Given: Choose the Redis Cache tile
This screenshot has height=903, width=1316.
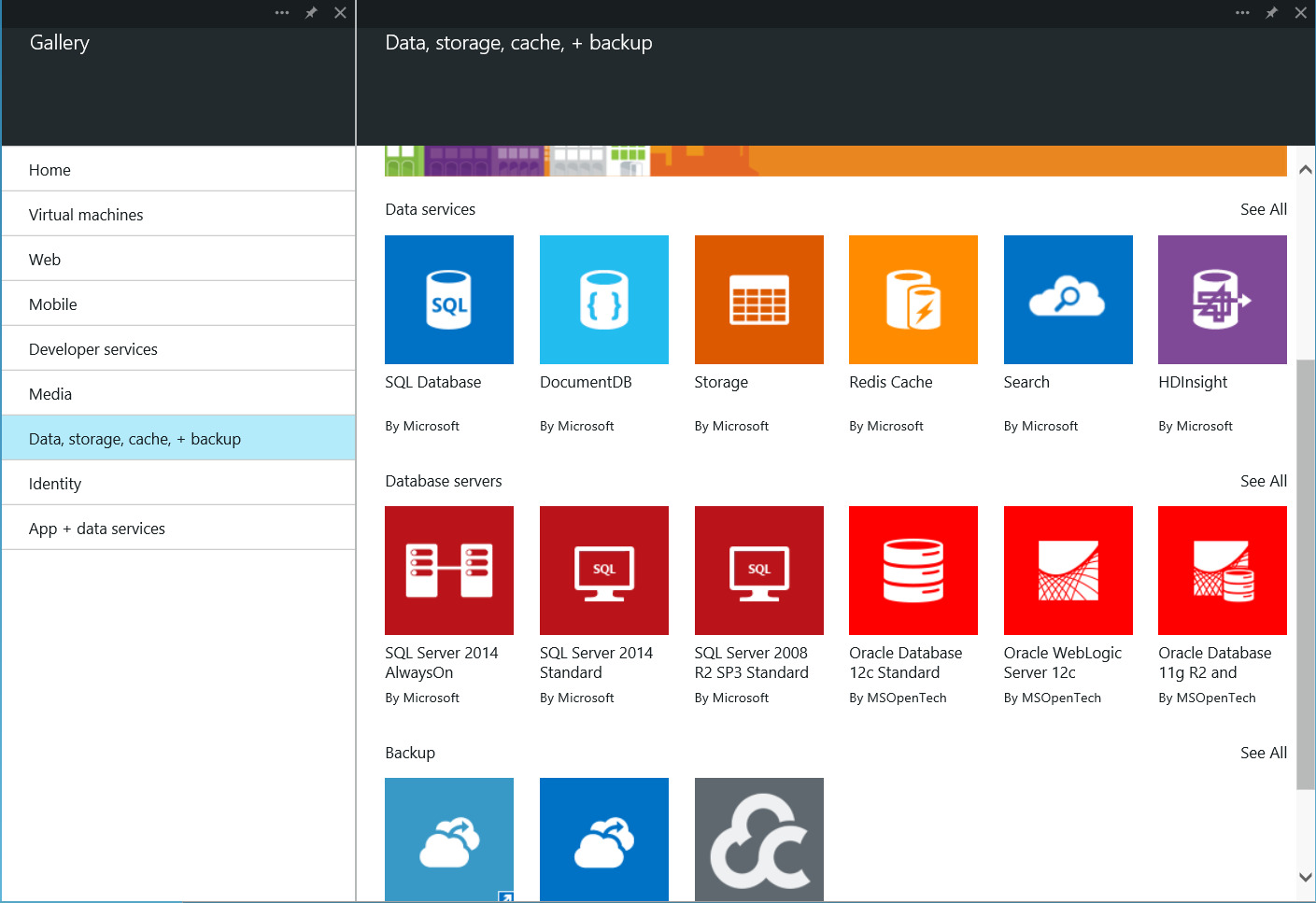Looking at the screenshot, I should coord(913,300).
